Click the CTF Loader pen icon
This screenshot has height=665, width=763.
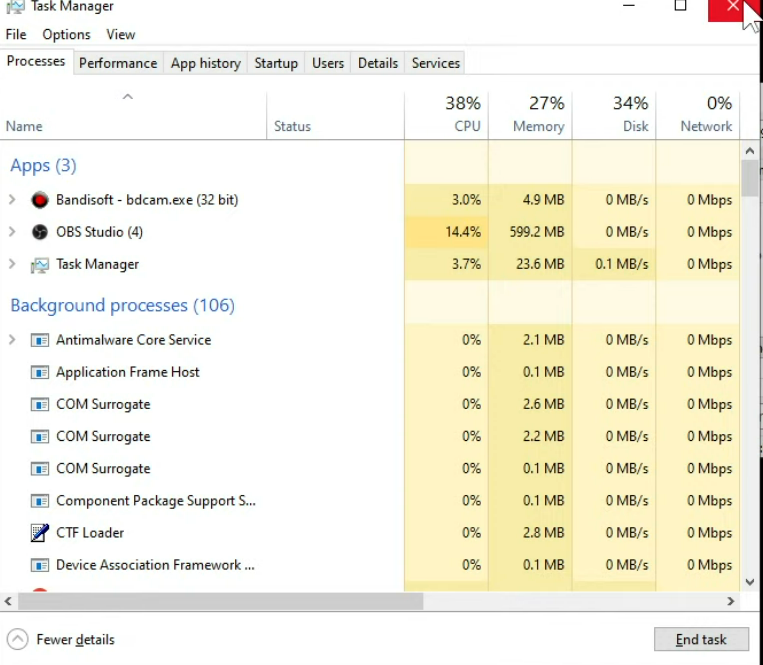pos(40,533)
